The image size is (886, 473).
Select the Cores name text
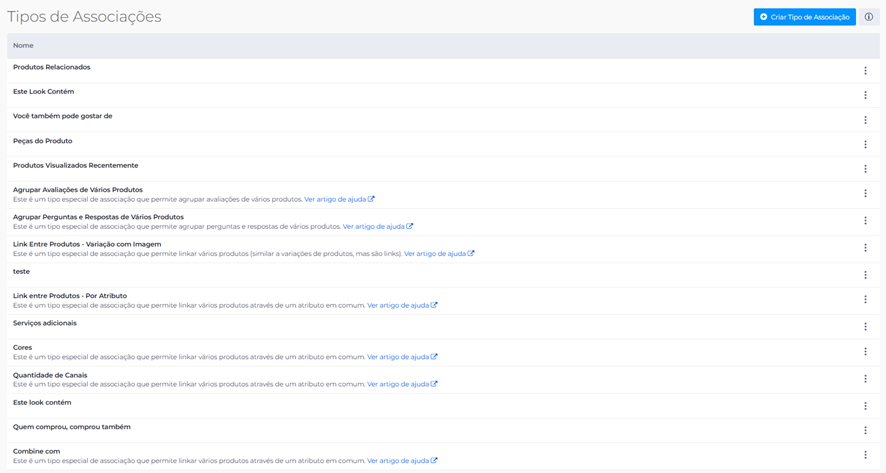pos(23,348)
